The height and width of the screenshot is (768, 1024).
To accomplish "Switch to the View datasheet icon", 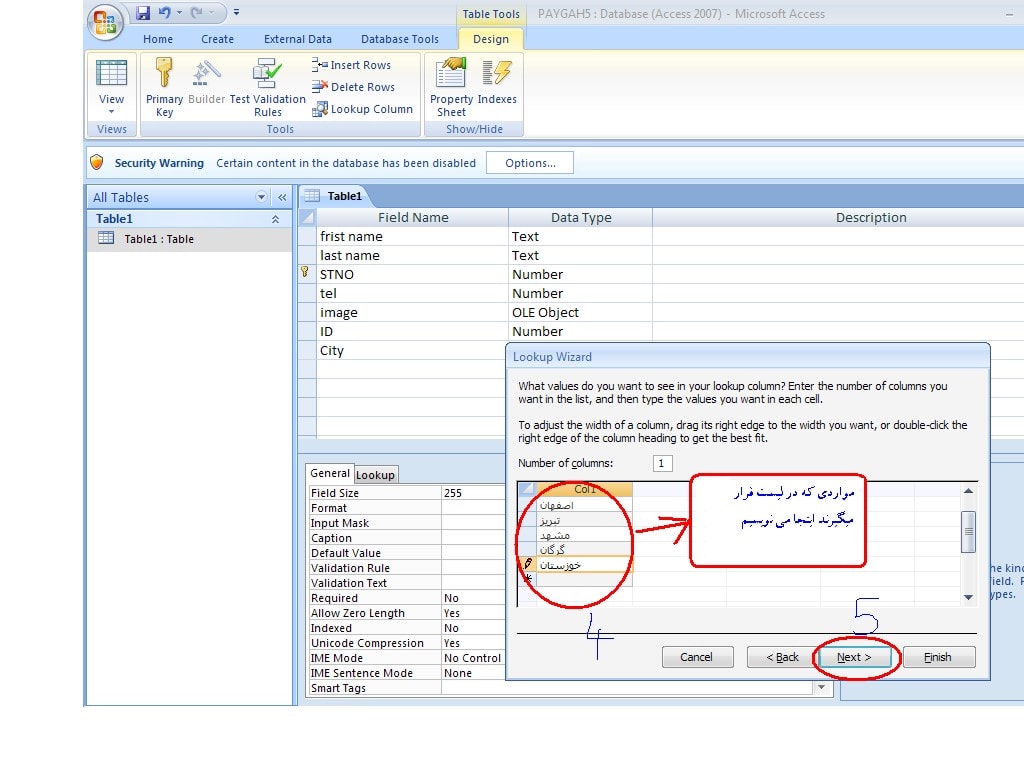I will [112, 72].
